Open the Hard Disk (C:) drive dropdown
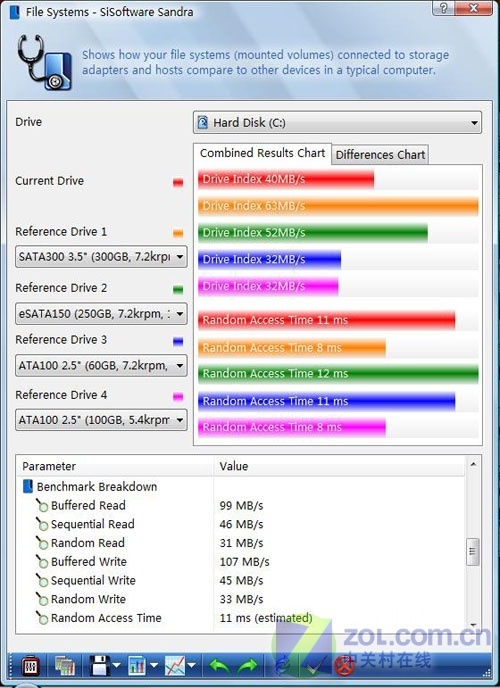The image size is (500, 688). (x=337, y=122)
